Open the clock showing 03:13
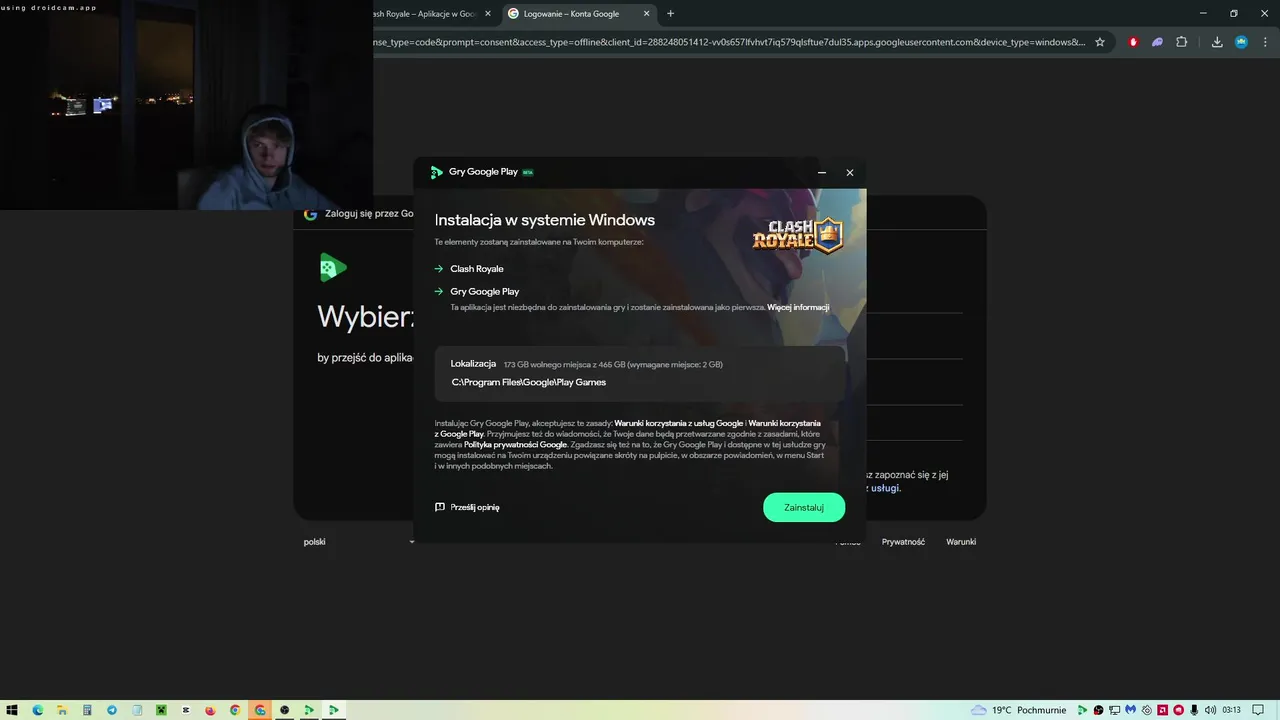Image resolution: width=1280 pixels, height=720 pixels. (x=1231, y=710)
